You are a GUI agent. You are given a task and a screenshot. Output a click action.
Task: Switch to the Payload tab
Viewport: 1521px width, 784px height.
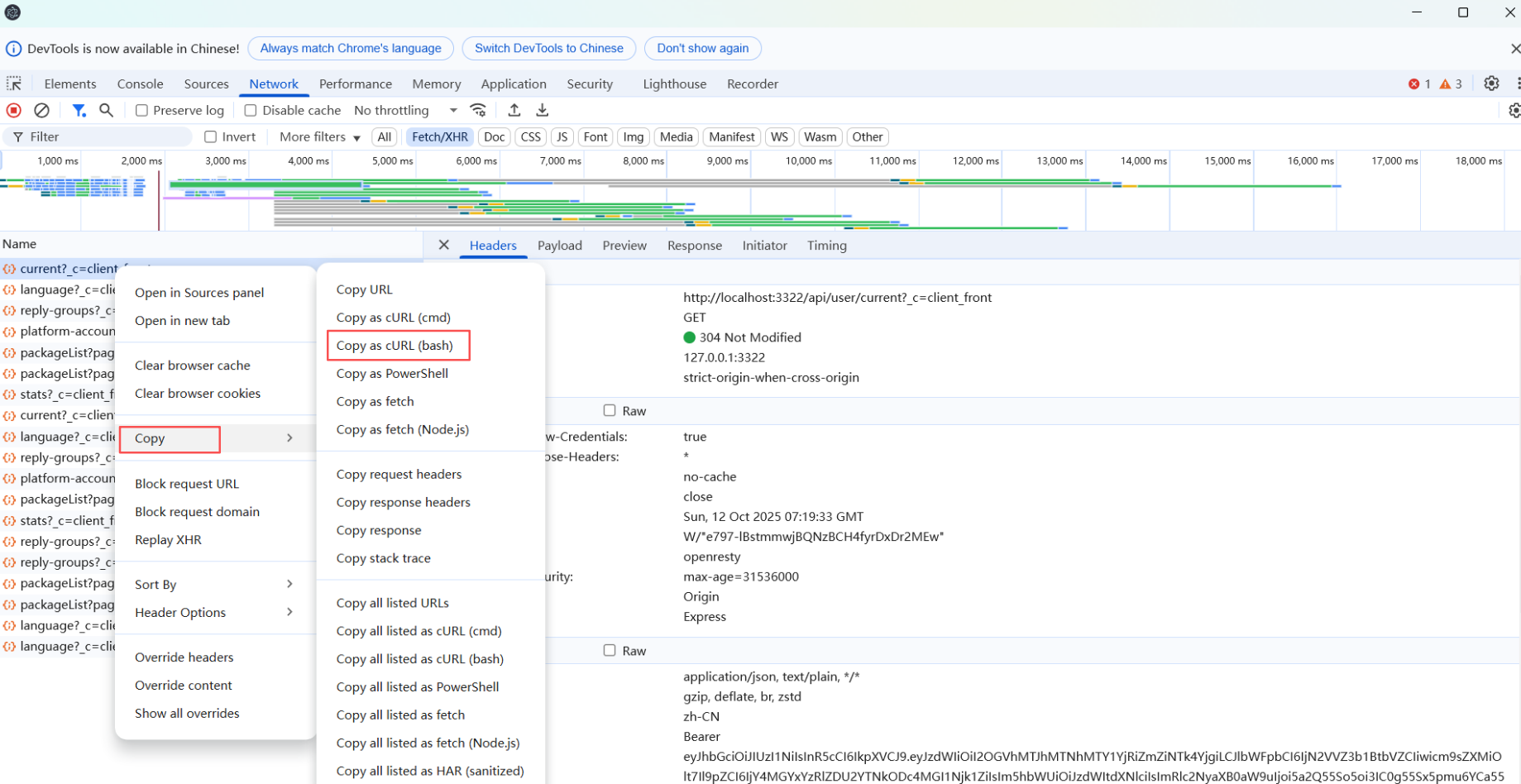point(560,245)
